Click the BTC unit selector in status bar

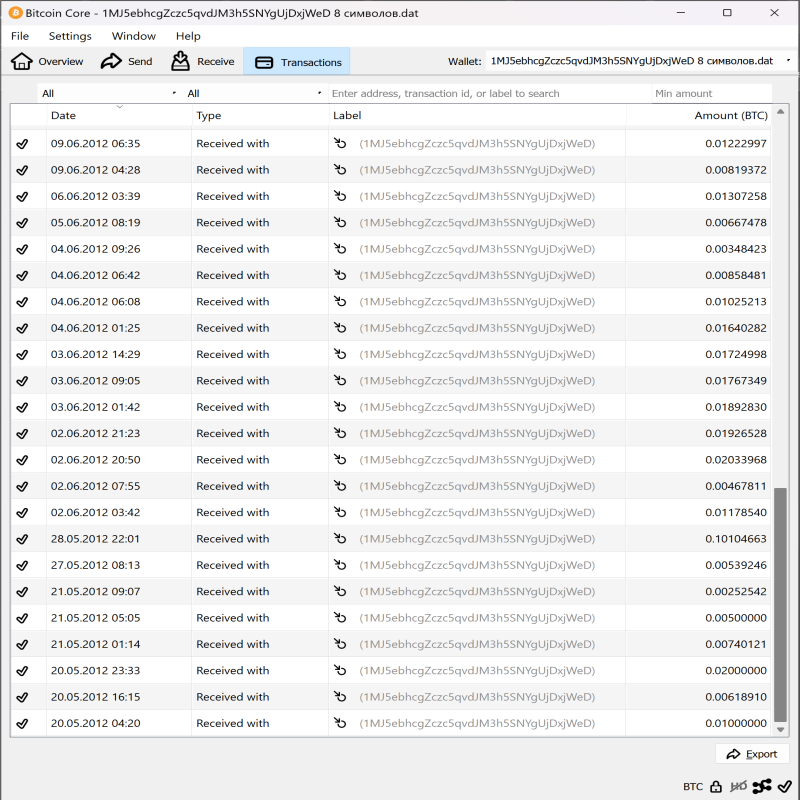[x=693, y=787]
